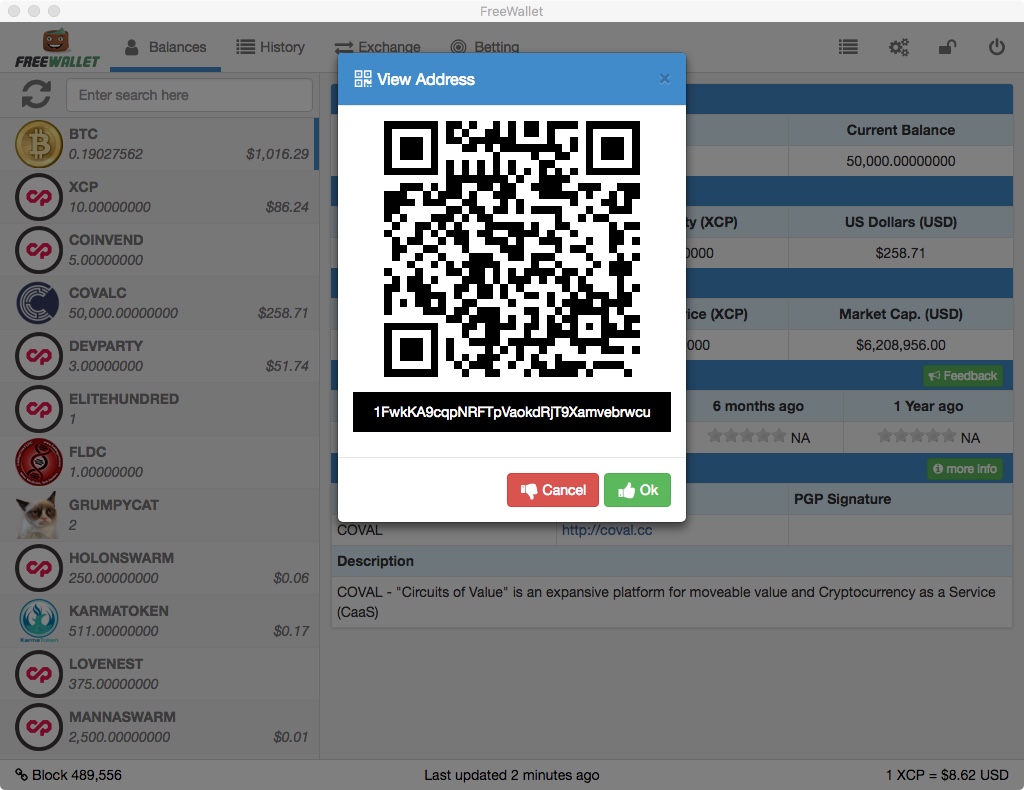The width and height of the screenshot is (1024, 790).
Task: Click the COVAL asset name cell
Action: (x=360, y=530)
